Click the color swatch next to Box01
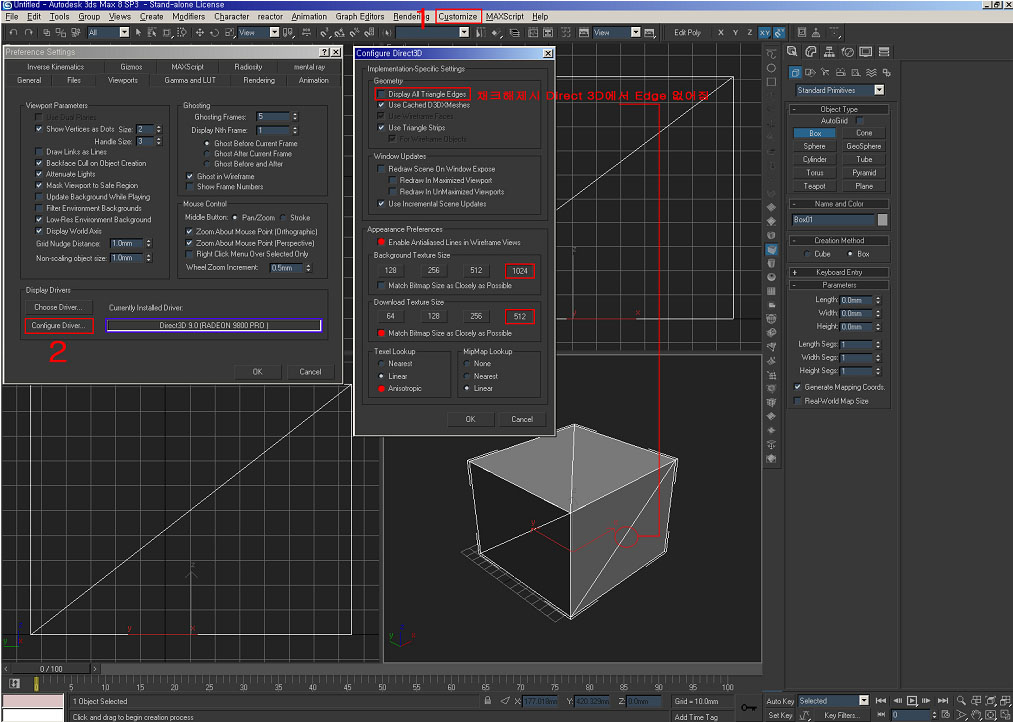1013x722 pixels. [x=883, y=218]
